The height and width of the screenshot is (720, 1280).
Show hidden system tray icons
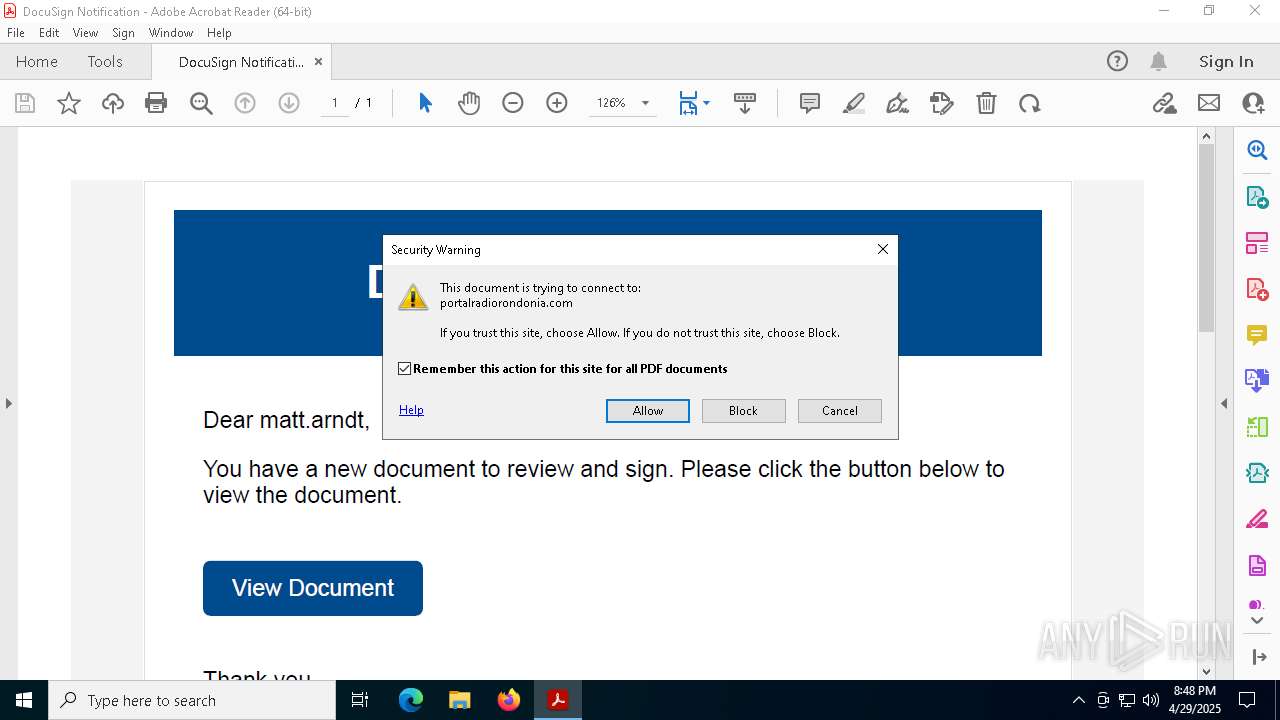pyautogui.click(x=1078, y=700)
